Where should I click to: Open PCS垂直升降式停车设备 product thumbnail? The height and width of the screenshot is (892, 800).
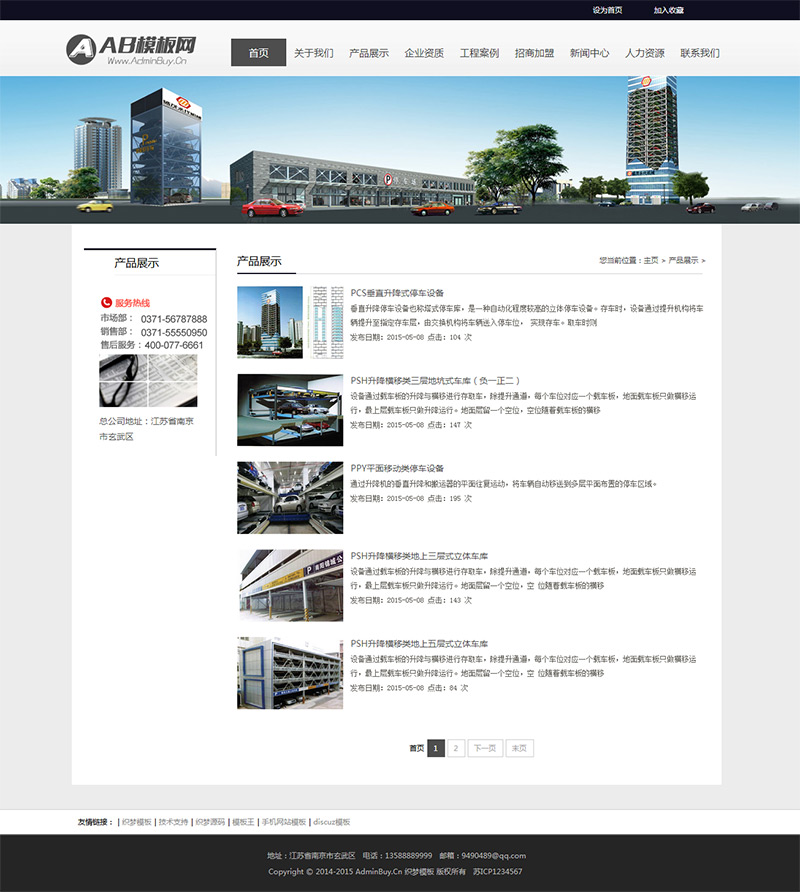coord(290,323)
